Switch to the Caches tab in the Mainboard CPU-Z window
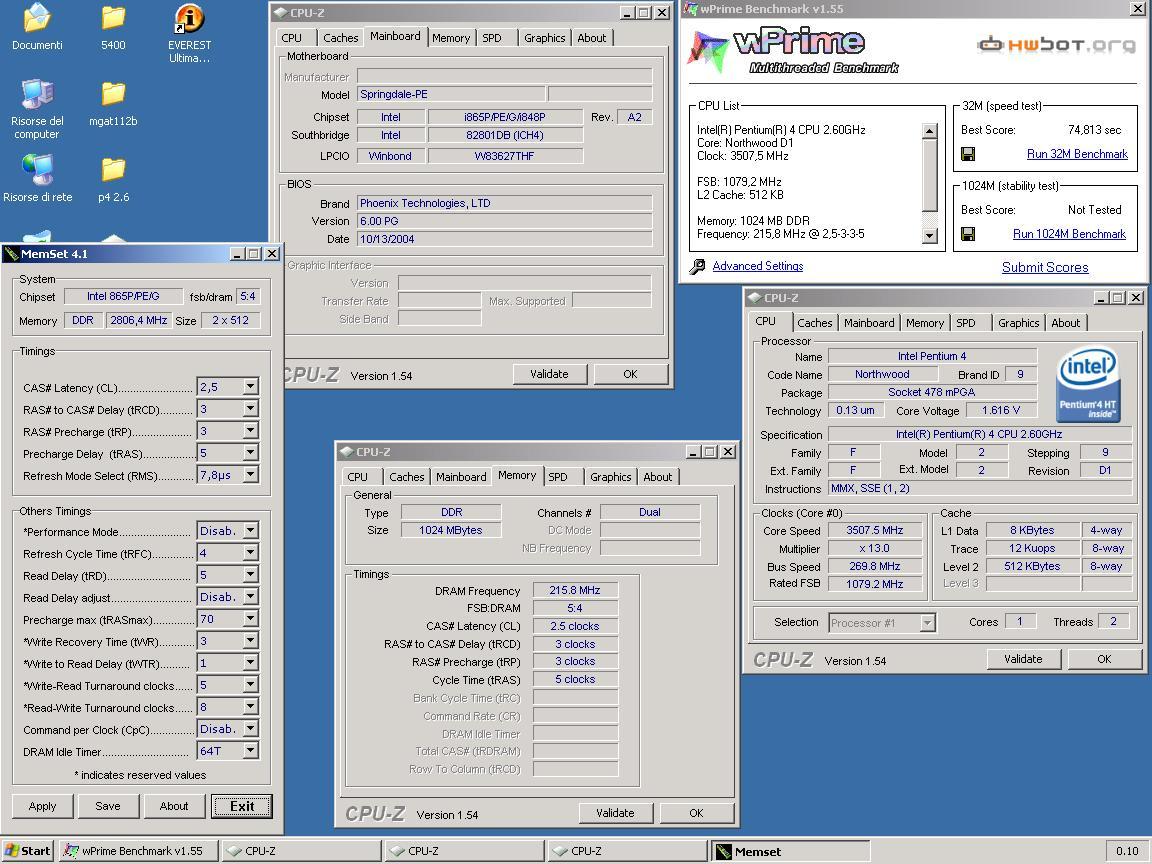Image resolution: width=1152 pixels, height=864 pixels. (341, 38)
